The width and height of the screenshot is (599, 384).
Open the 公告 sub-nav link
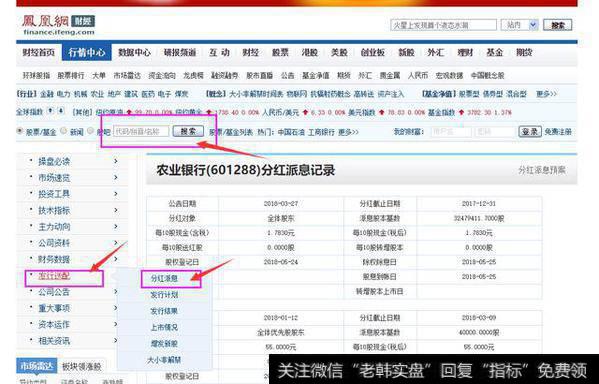point(288,76)
